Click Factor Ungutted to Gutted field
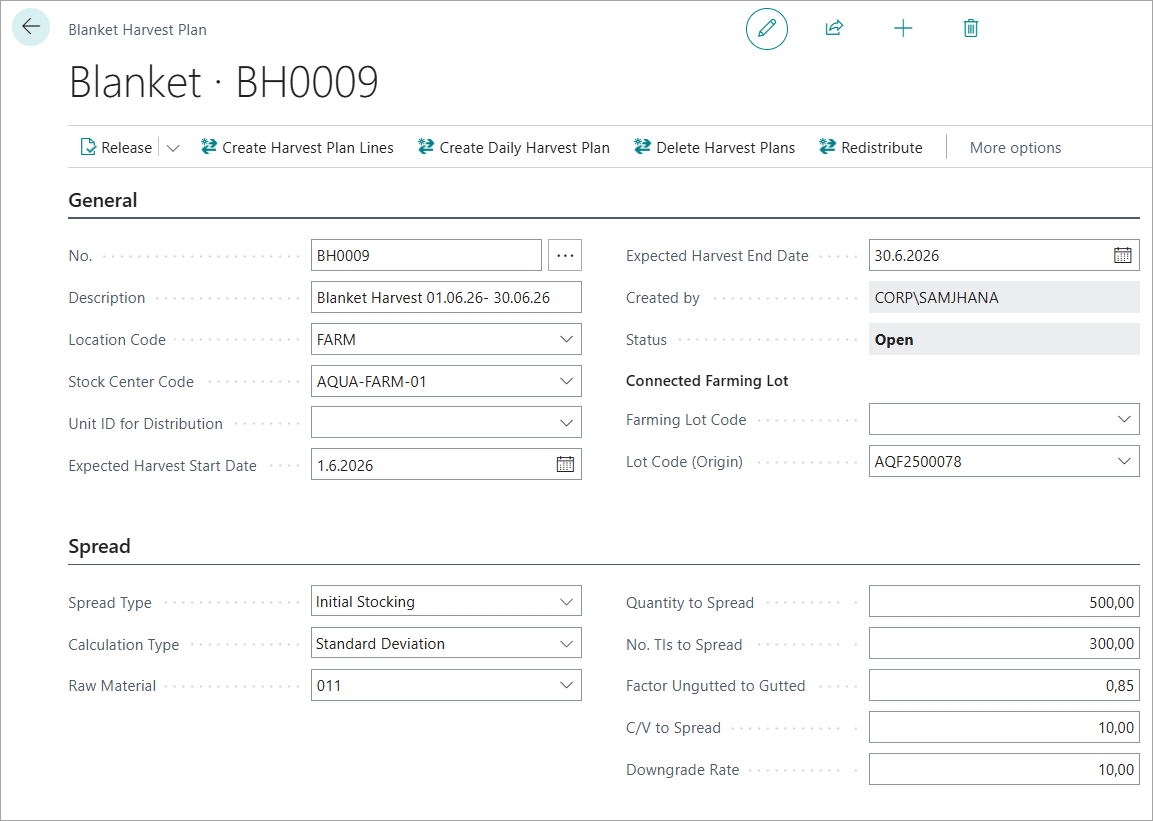Image resolution: width=1153 pixels, height=821 pixels. click(1004, 685)
